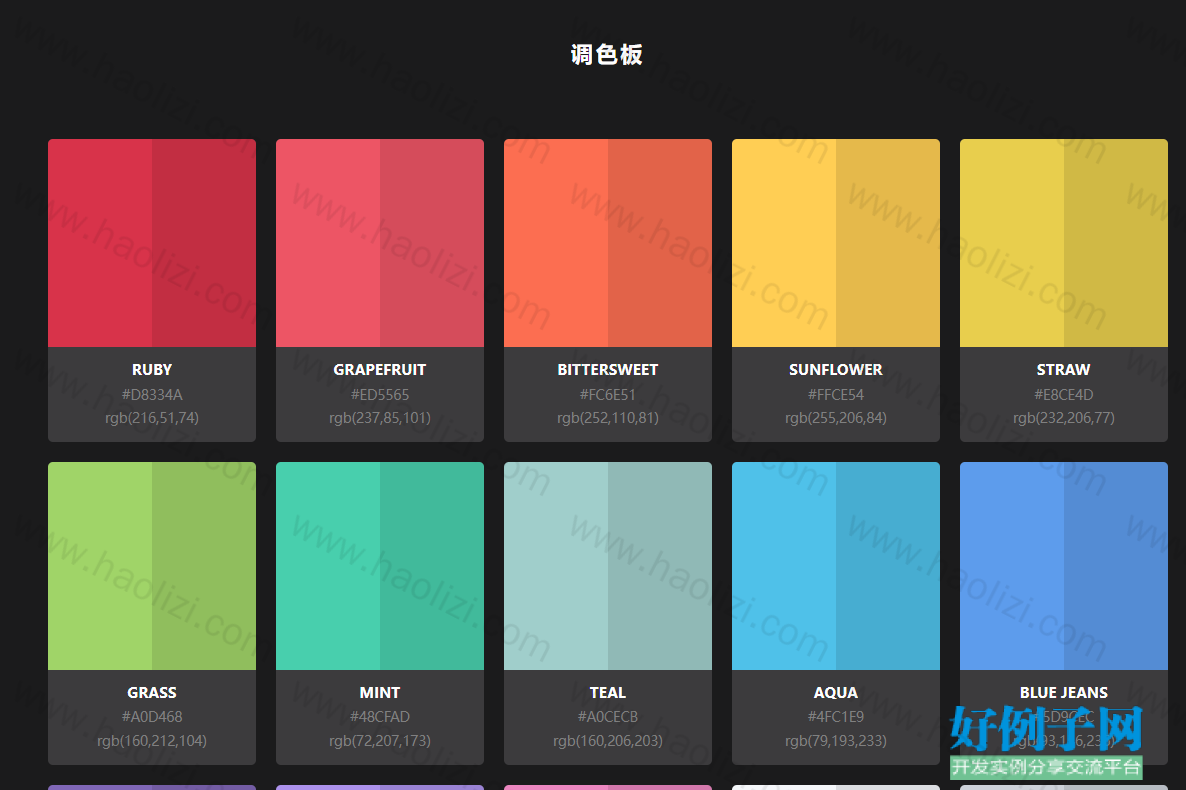
Task: Click the STRAW color name
Action: [x=1063, y=369]
